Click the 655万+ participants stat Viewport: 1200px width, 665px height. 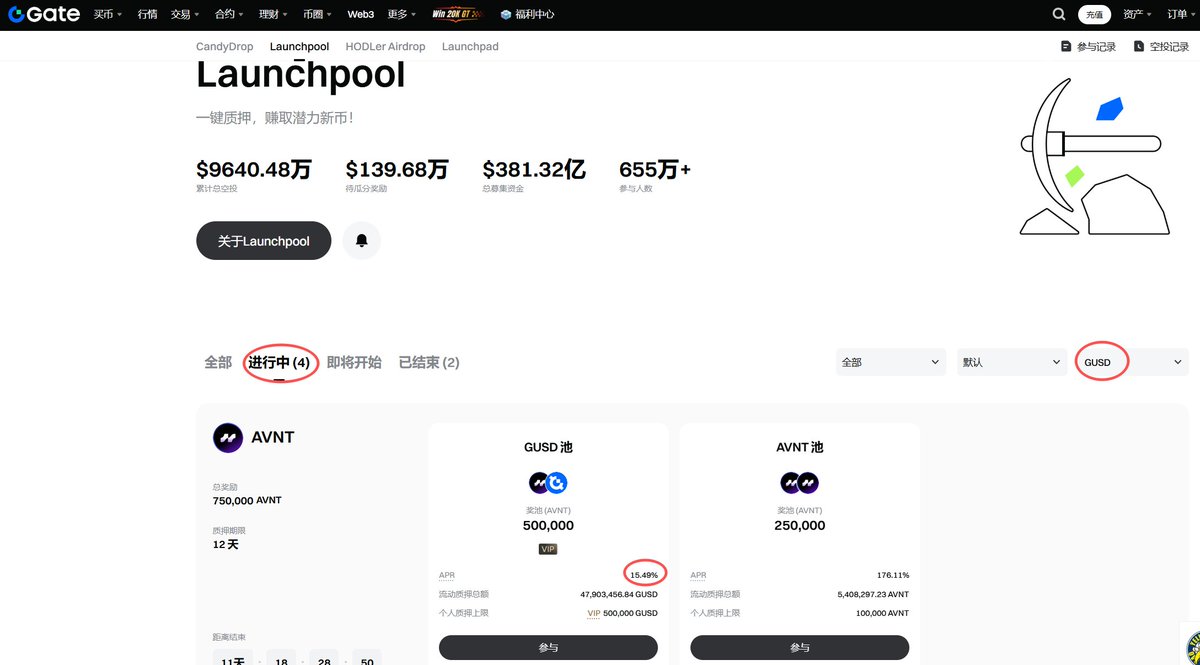[x=655, y=169]
